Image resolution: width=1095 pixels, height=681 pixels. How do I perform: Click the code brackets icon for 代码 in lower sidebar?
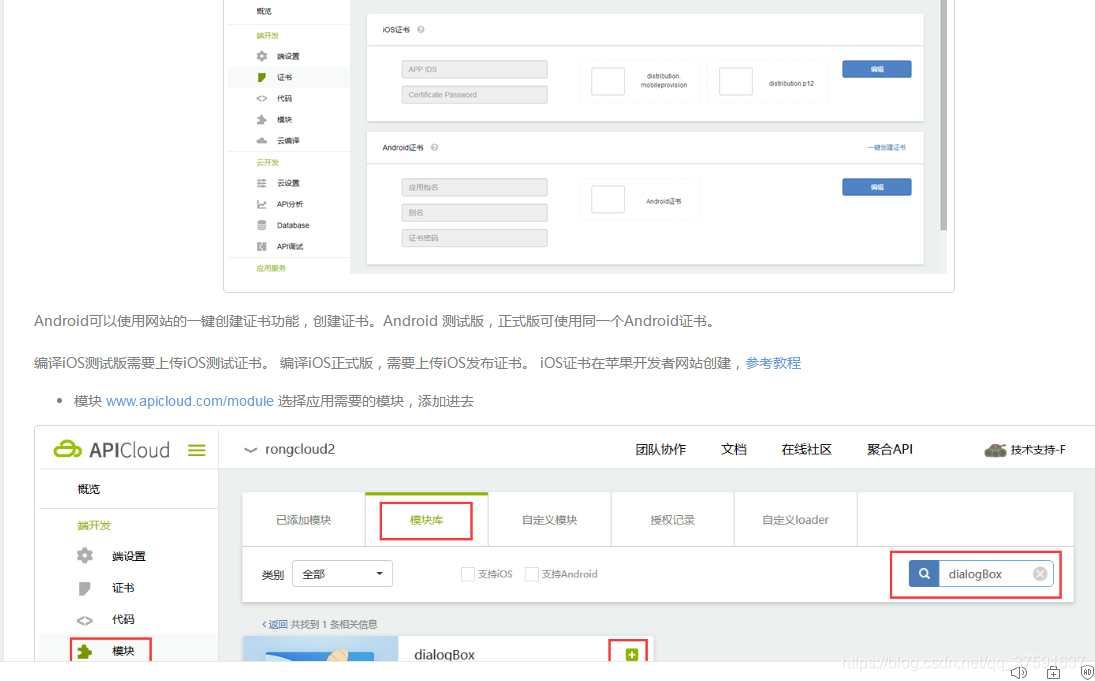point(84,620)
